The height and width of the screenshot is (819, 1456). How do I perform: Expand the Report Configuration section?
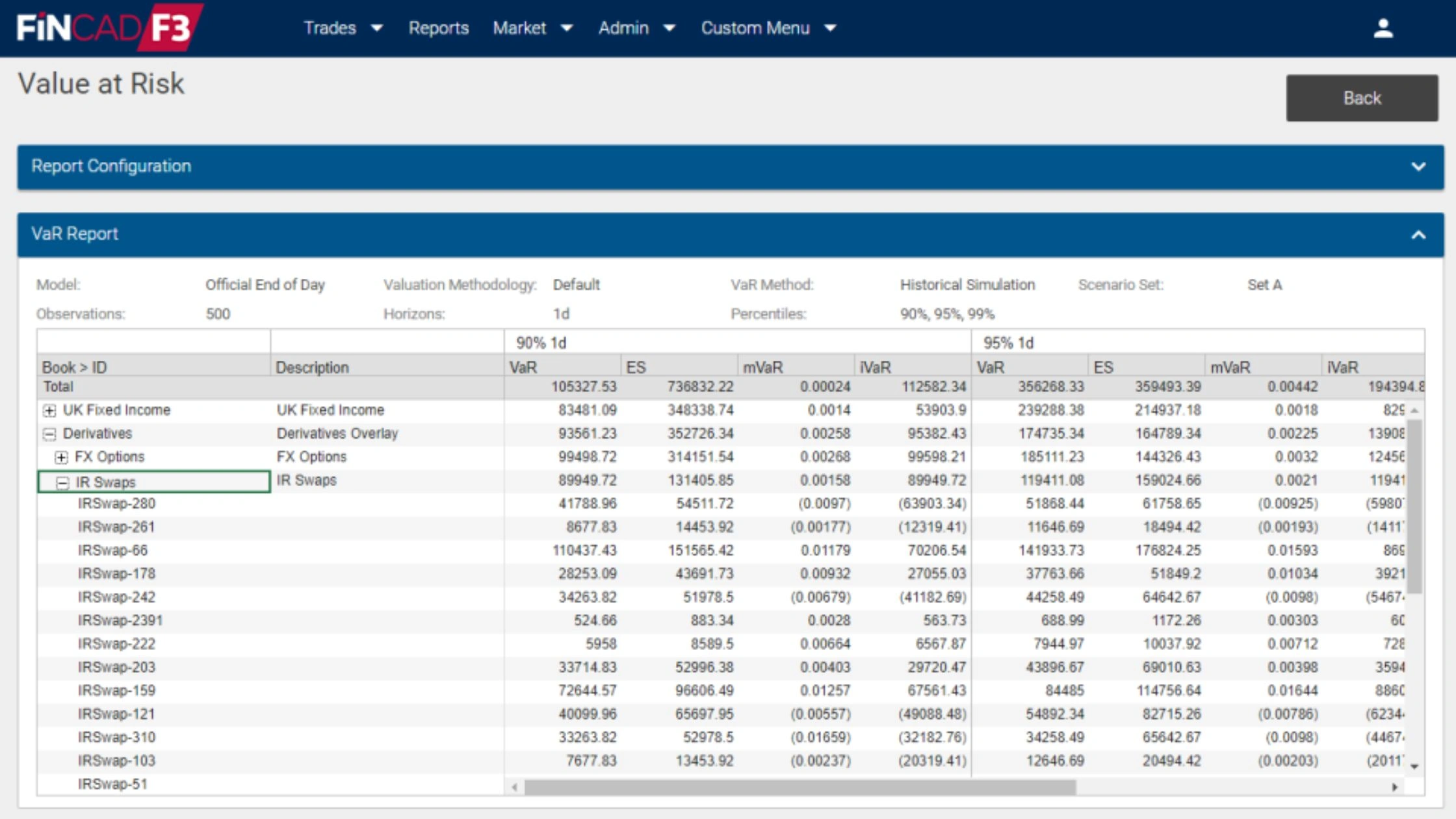pyautogui.click(x=1418, y=166)
